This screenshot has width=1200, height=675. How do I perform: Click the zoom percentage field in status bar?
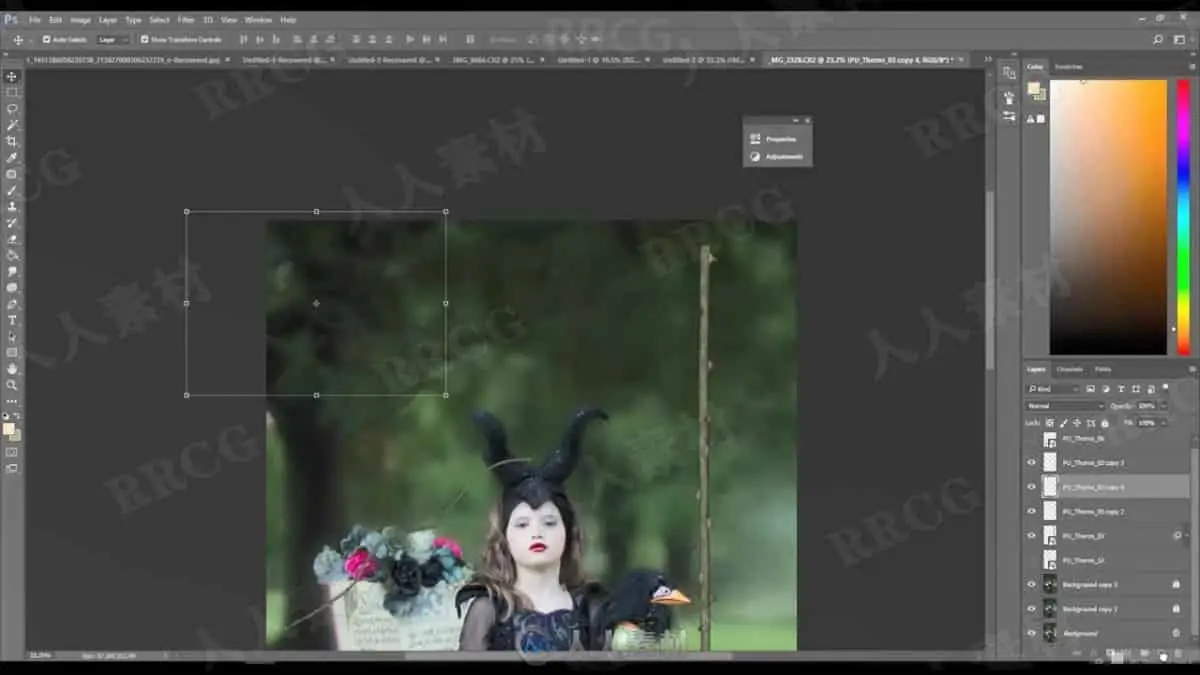pyautogui.click(x=41, y=655)
